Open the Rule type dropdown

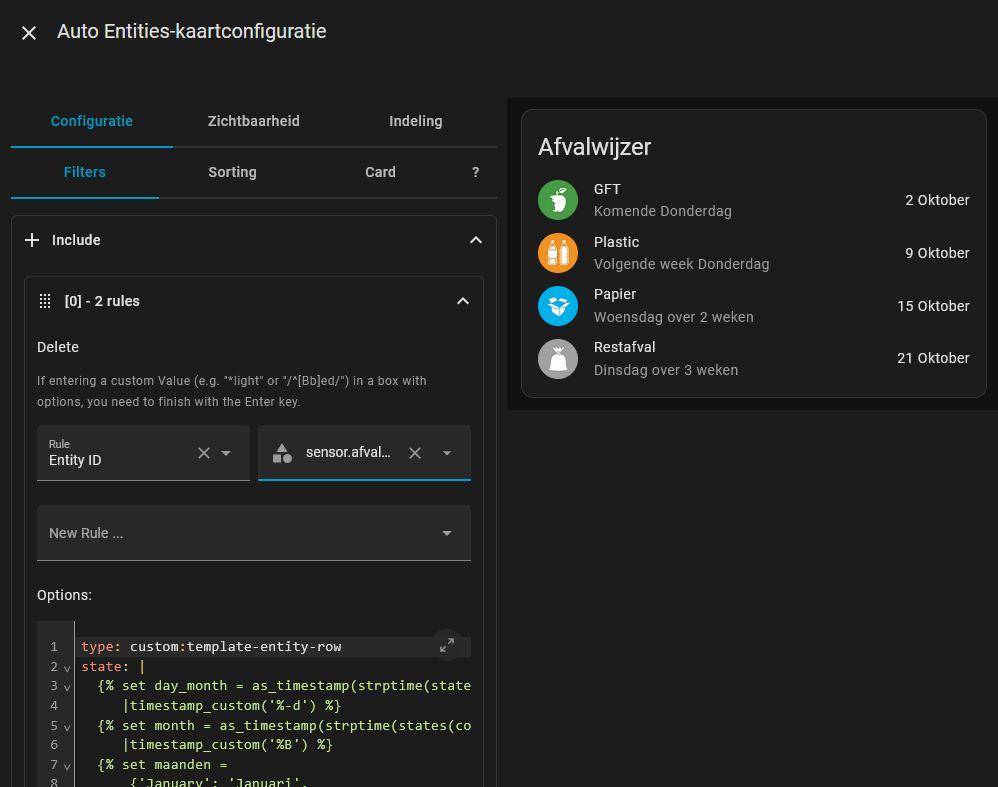point(226,453)
